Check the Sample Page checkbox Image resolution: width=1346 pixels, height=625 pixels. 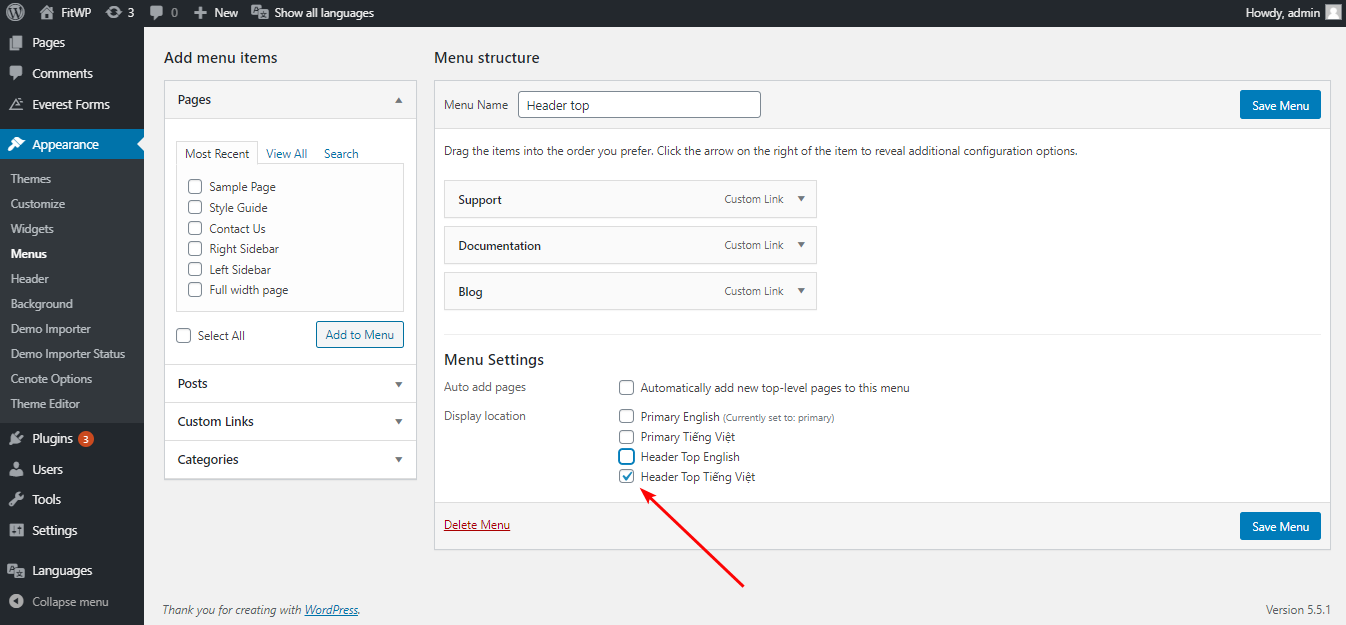point(195,187)
